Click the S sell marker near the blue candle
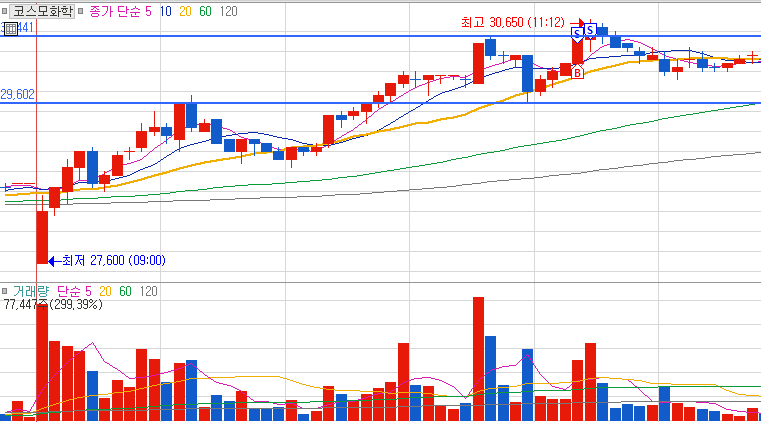761x422 pixels. click(590, 31)
